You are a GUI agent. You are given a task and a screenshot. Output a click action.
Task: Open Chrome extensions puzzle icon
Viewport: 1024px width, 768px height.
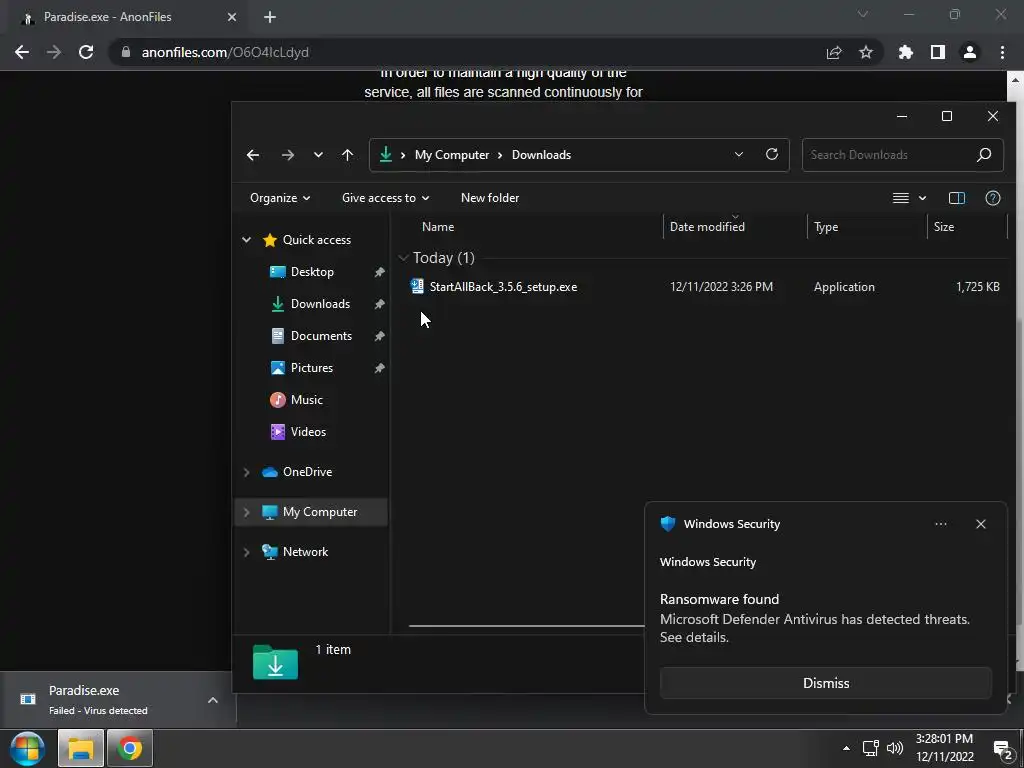905,52
